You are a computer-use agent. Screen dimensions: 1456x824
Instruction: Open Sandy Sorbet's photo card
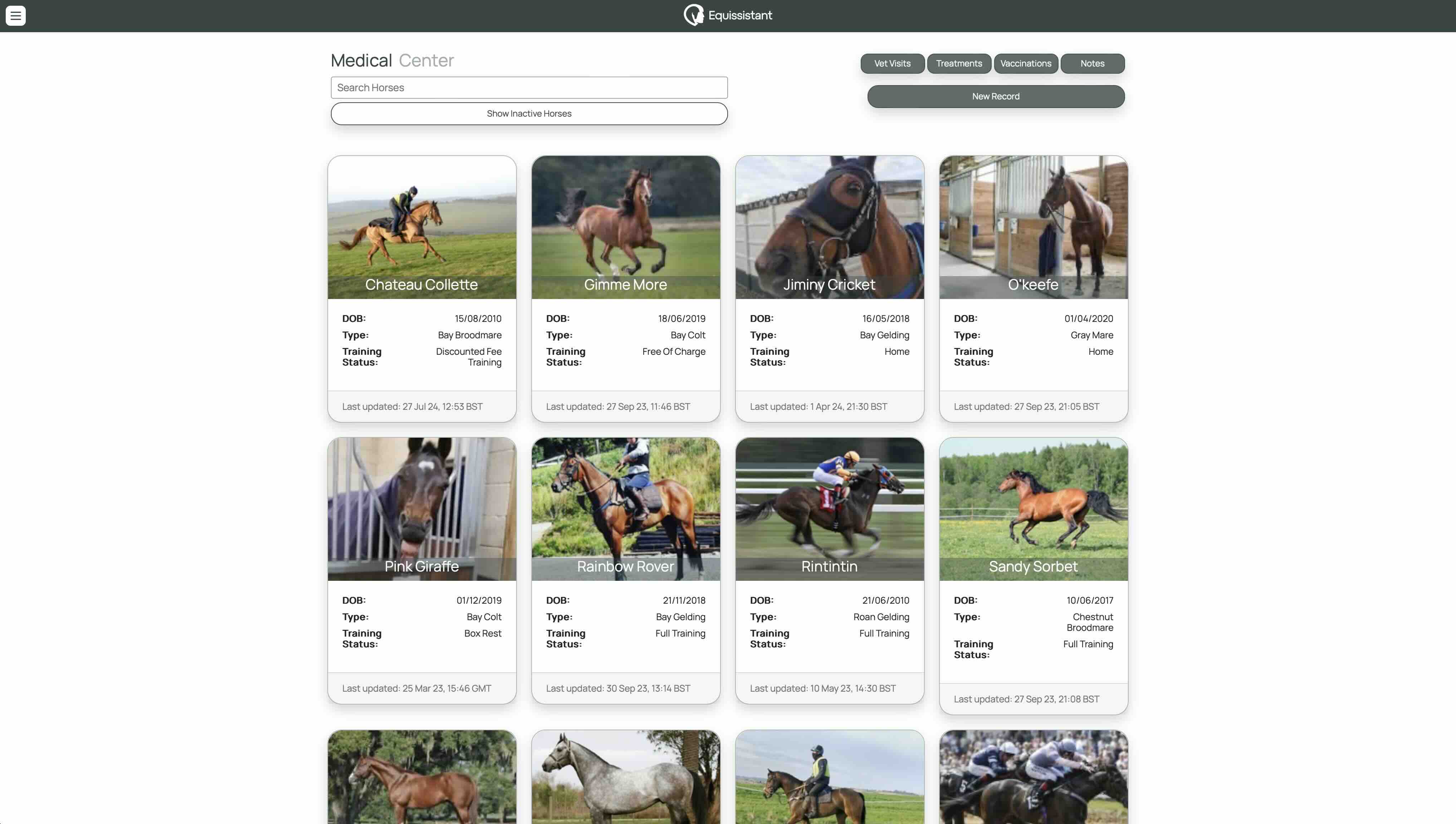(1033, 509)
